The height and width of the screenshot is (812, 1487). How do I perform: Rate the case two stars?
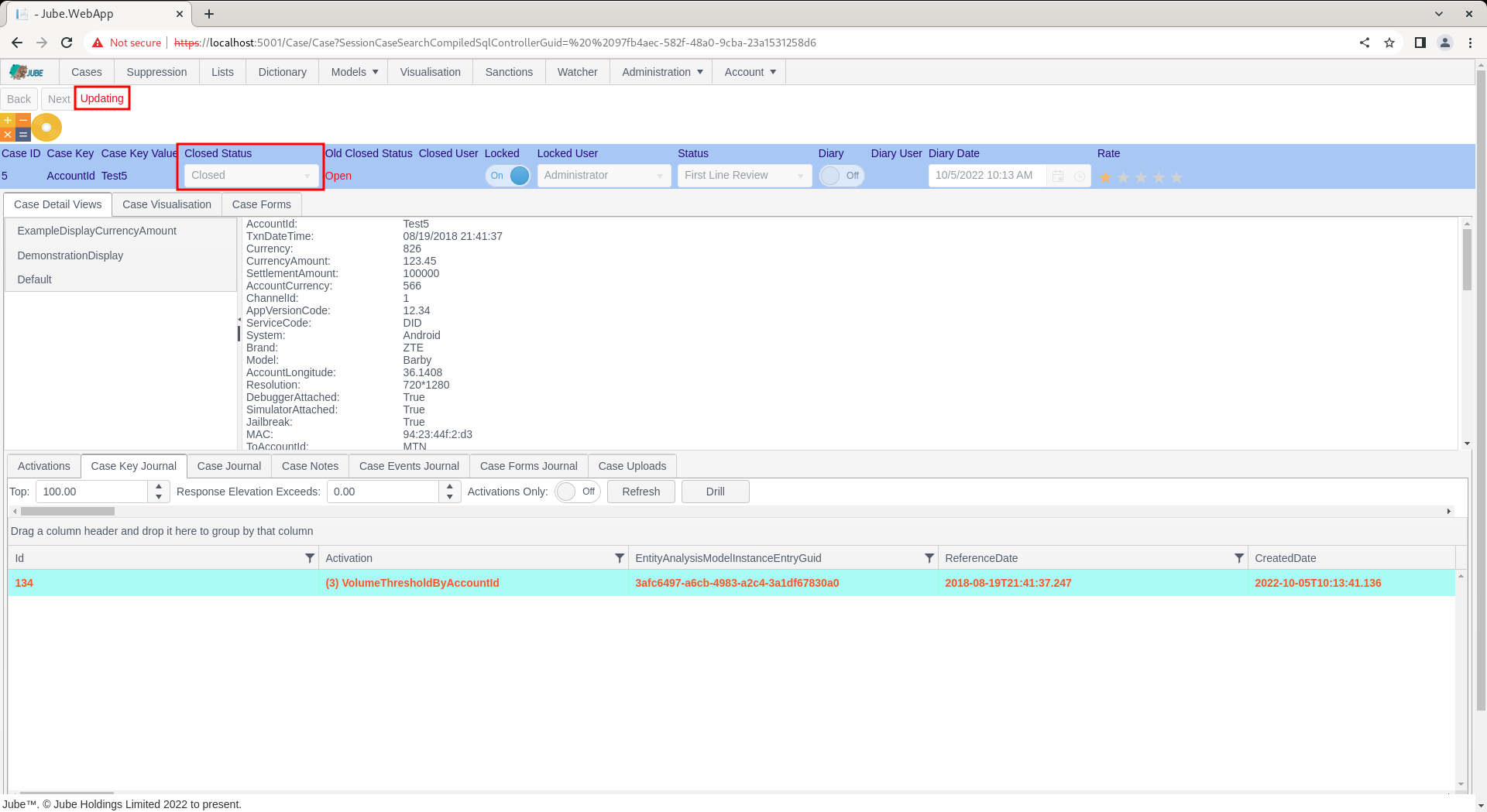tap(1124, 177)
